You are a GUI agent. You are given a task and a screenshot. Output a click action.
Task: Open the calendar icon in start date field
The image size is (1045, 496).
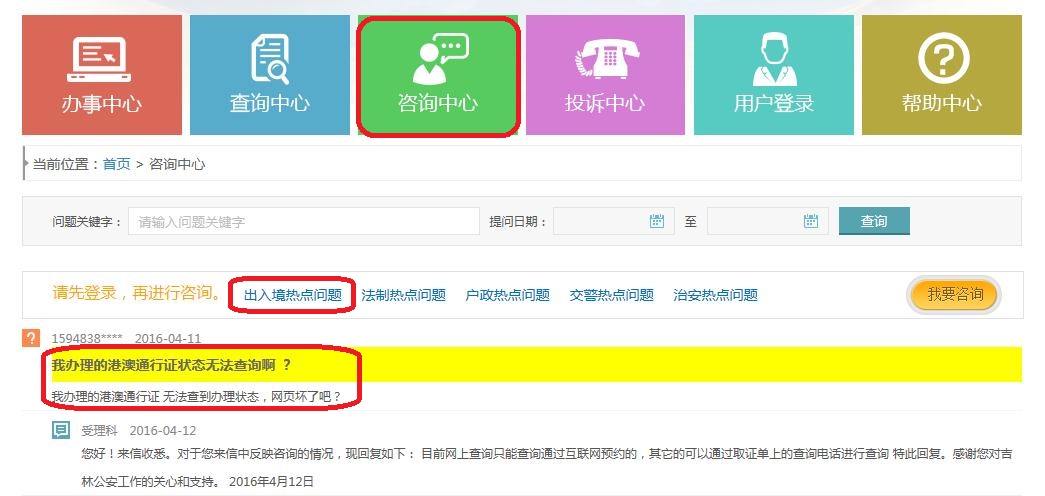pyautogui.click(x=656, y=221)
